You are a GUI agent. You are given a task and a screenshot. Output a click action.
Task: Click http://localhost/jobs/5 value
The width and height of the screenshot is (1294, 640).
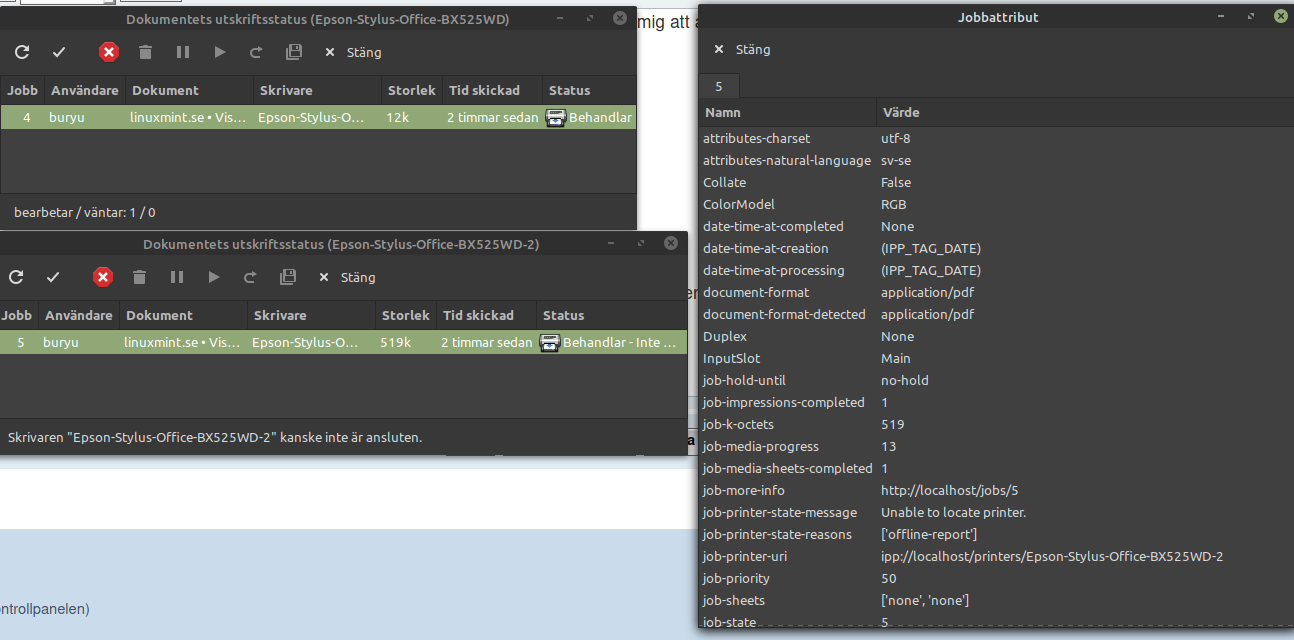(949, 490)
